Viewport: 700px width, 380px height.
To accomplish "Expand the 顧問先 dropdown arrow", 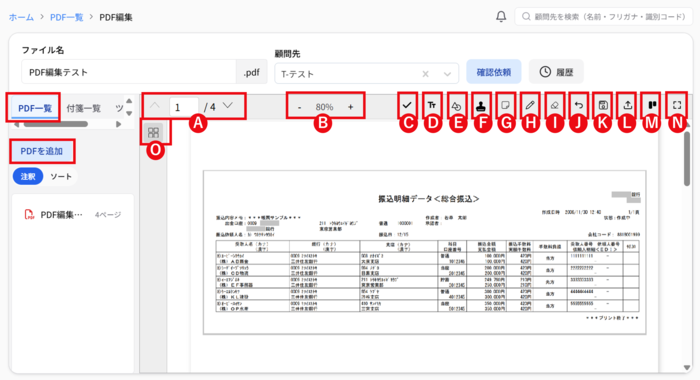I will click(x=447, y=74).
